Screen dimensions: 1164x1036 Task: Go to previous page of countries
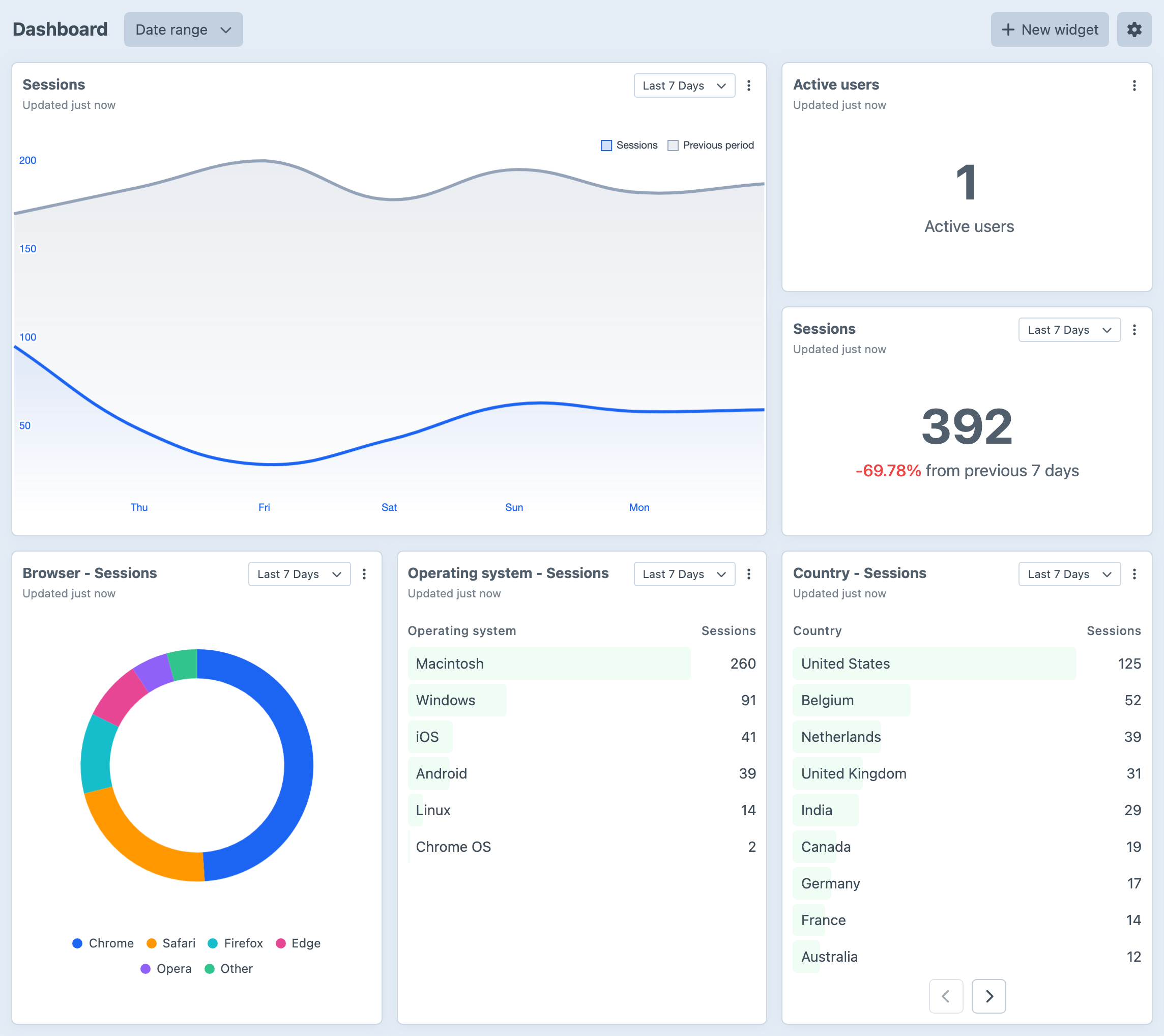coord(946,996)
